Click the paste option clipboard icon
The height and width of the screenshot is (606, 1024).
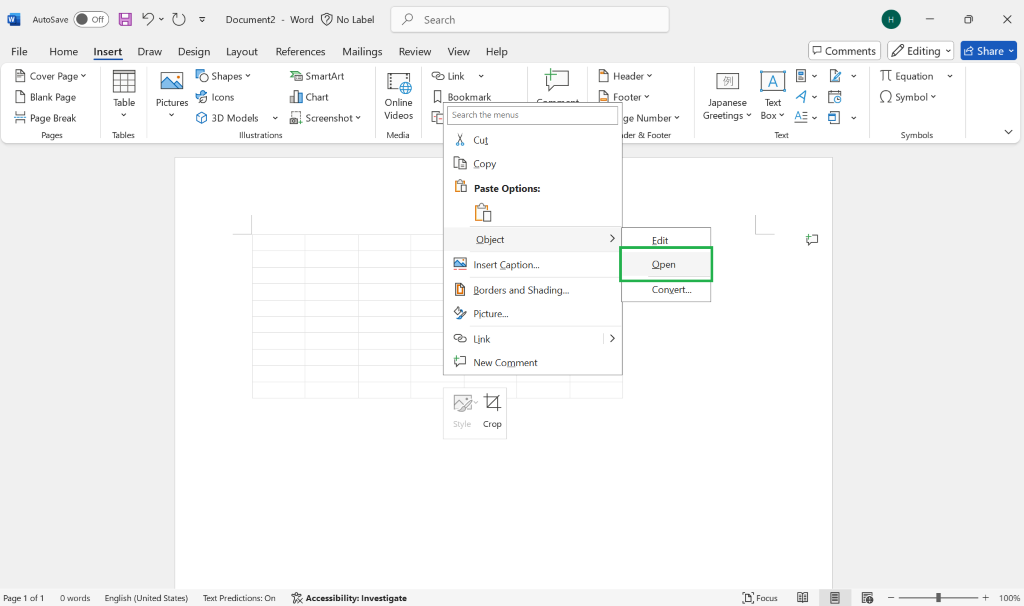coord(483,213)
